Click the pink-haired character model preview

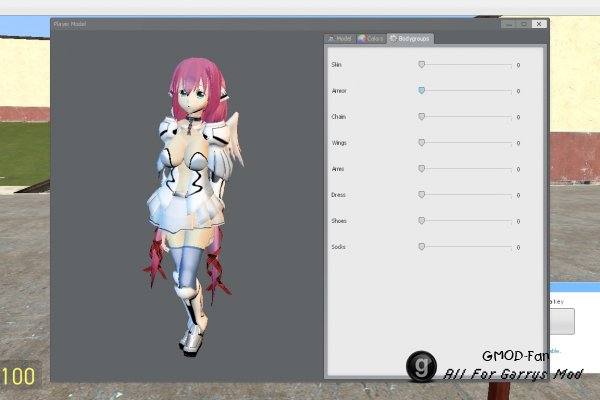point(193,207)
